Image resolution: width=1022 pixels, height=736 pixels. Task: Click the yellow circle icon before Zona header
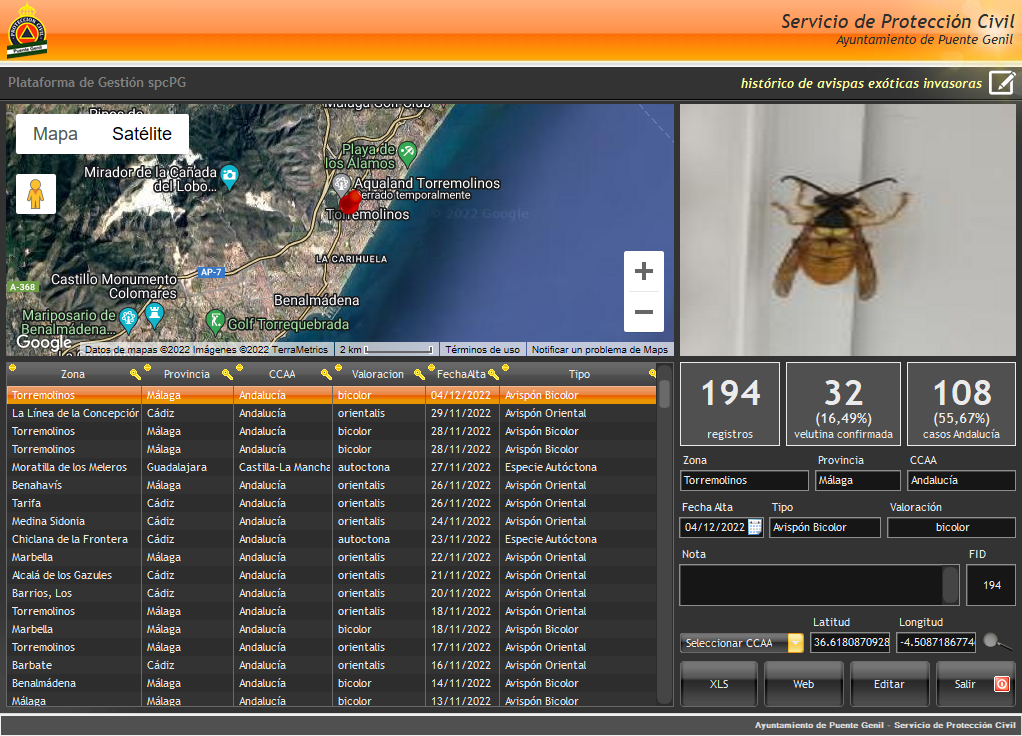(12, 368)
